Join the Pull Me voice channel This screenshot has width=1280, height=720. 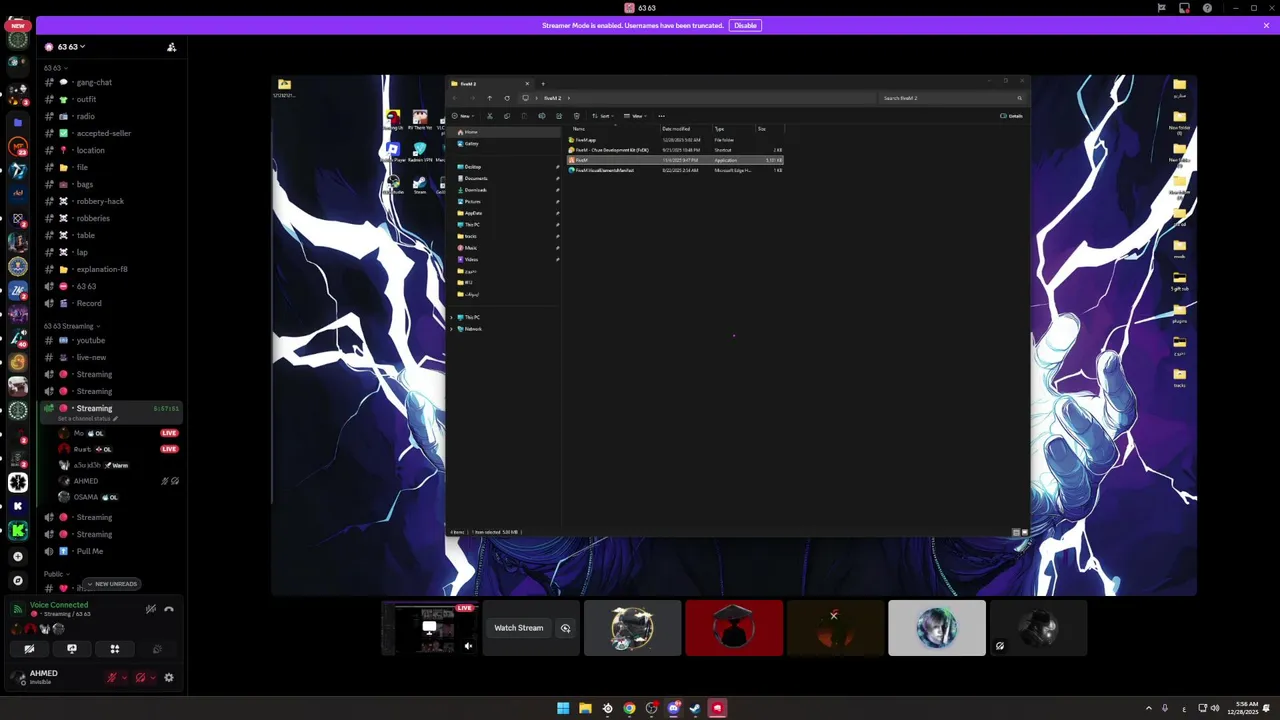pyautogui.click(x=111, y=551)
